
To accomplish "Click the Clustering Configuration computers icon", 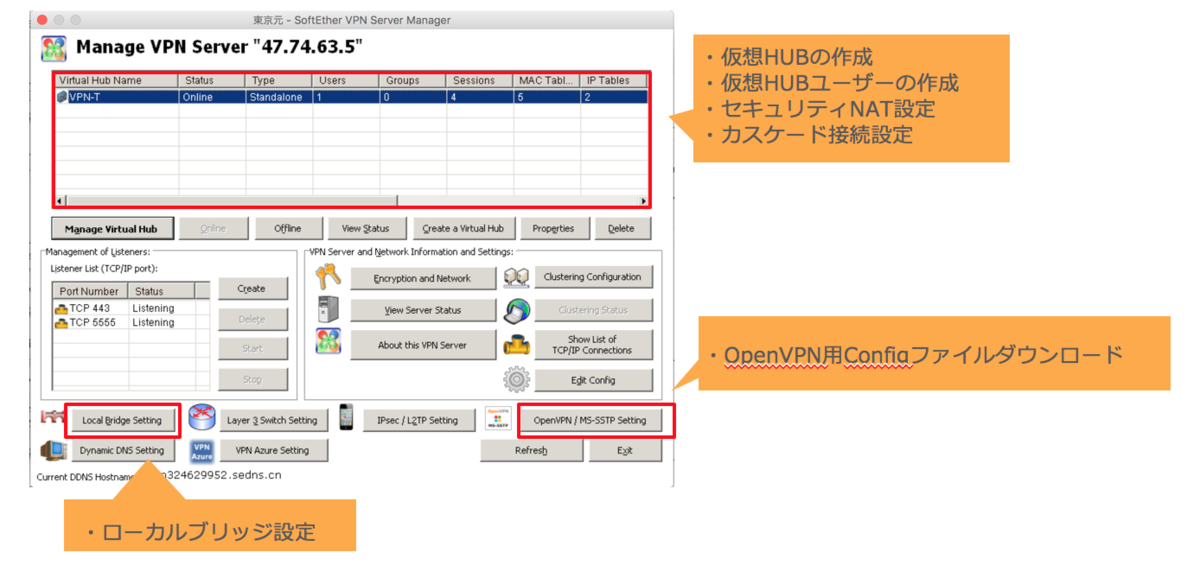I will tap(516, 277).
